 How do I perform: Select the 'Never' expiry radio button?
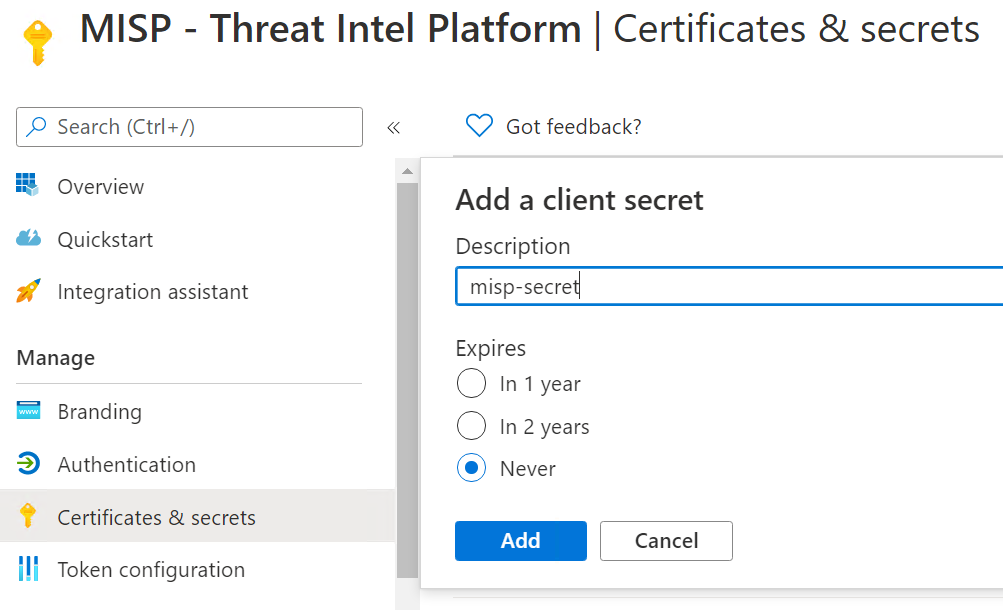471,468
